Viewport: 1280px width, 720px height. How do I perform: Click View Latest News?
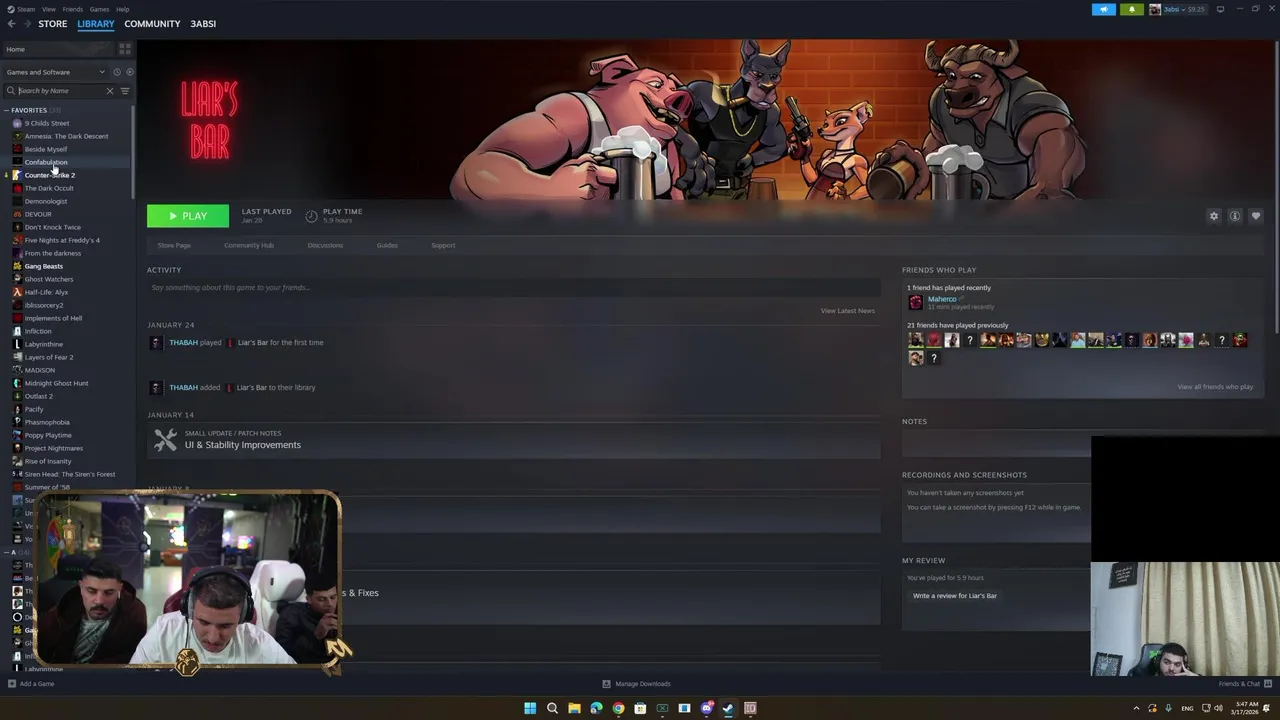(847, 311)
